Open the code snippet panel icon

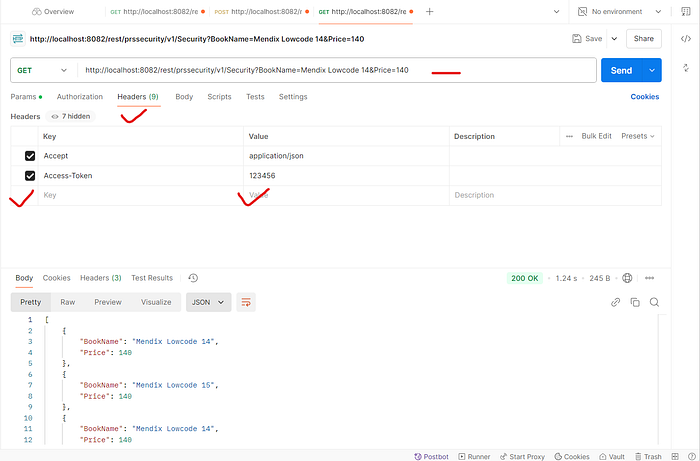pos(686,38)
